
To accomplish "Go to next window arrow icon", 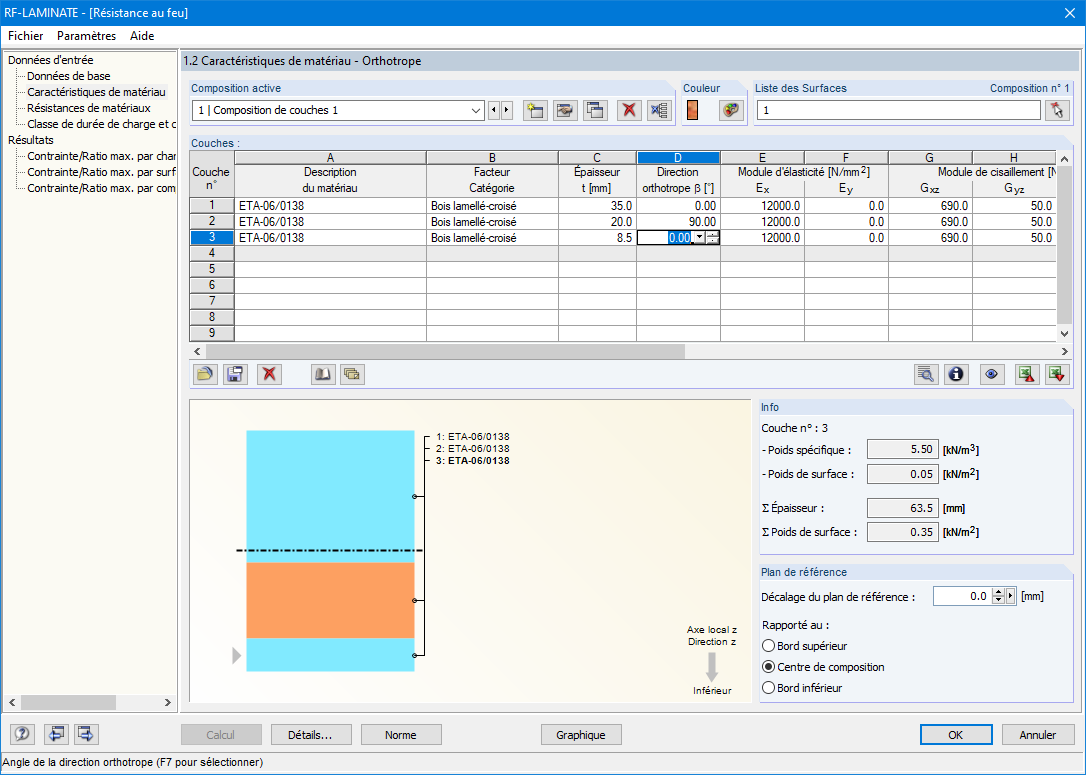I will click(87, 734).
